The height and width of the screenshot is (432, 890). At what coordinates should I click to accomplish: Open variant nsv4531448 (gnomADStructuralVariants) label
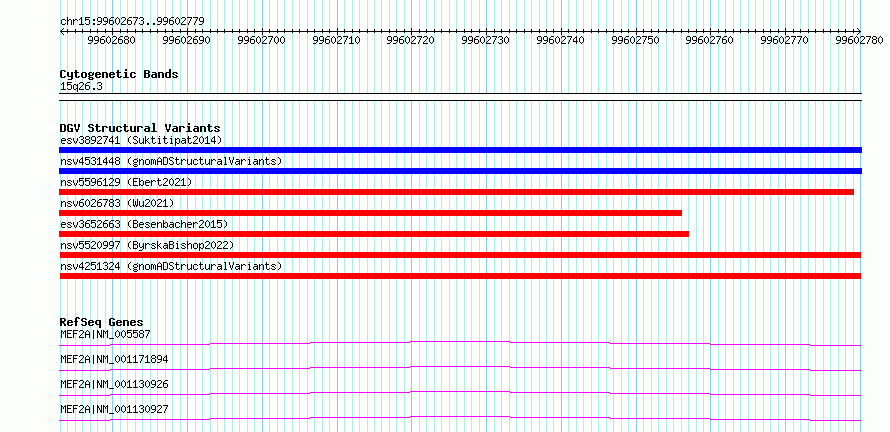[x=171, y=161]
